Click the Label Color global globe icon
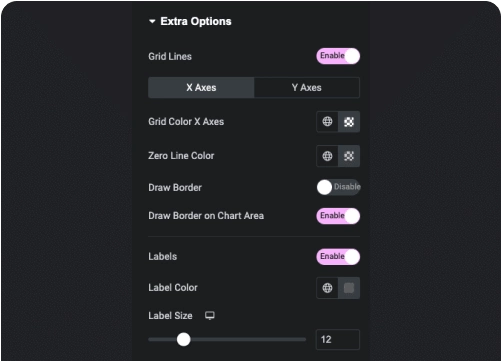Image resolution: width=501 pixels, height=361 pixels. click(x=327, y=288)
